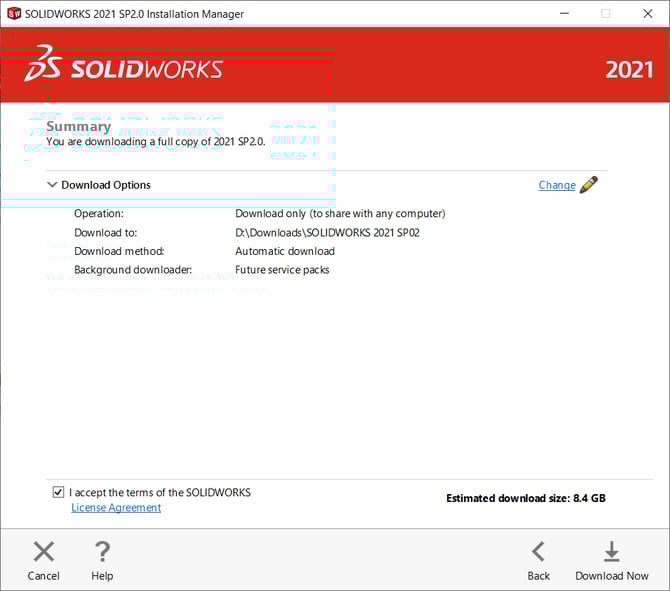
Task: Click the SOLIDWORKS logo in the red banner
Action: tap(124, 66)
